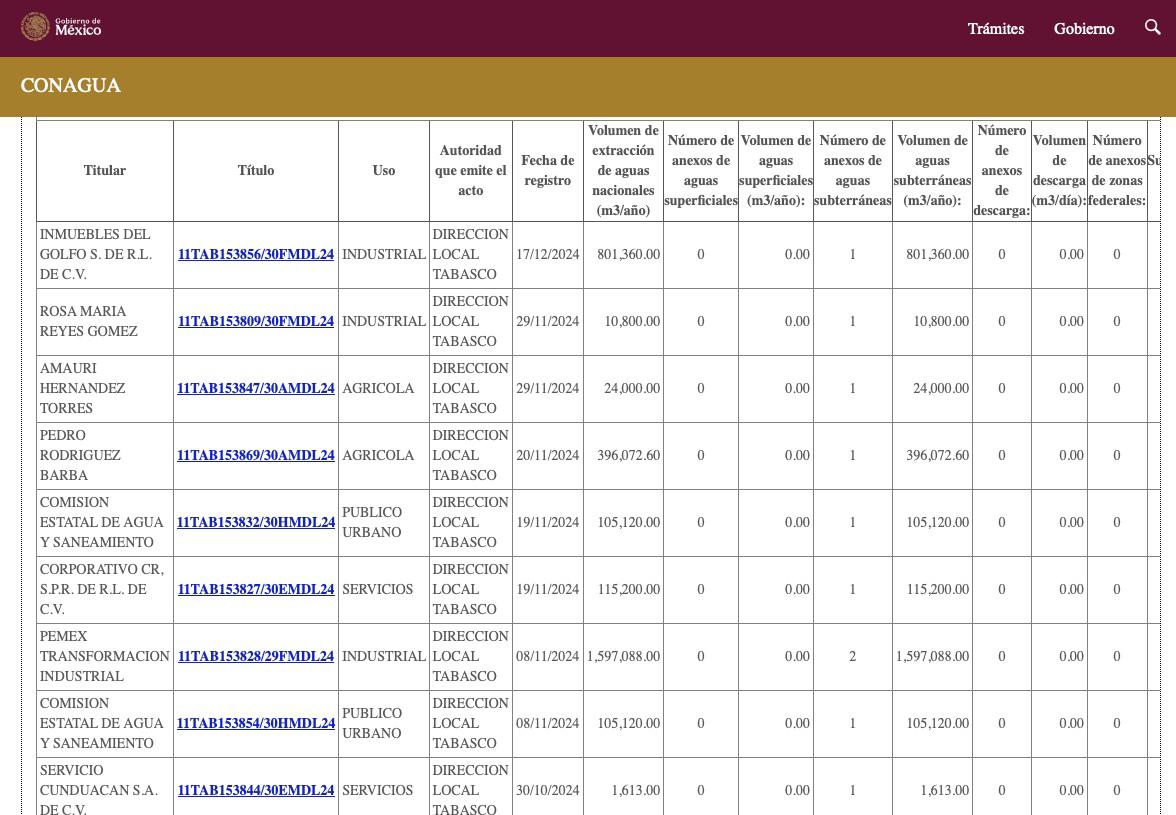
Task: Click INDUSTRIAL use in PEMEX row
Action: pyautogui.click(x=384, y=656)
